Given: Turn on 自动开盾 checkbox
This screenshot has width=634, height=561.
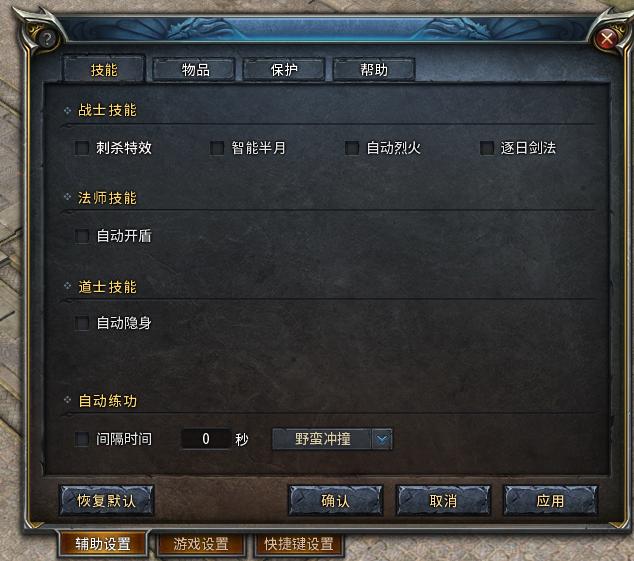Looking at the screenshot, I should click(82, 236).
